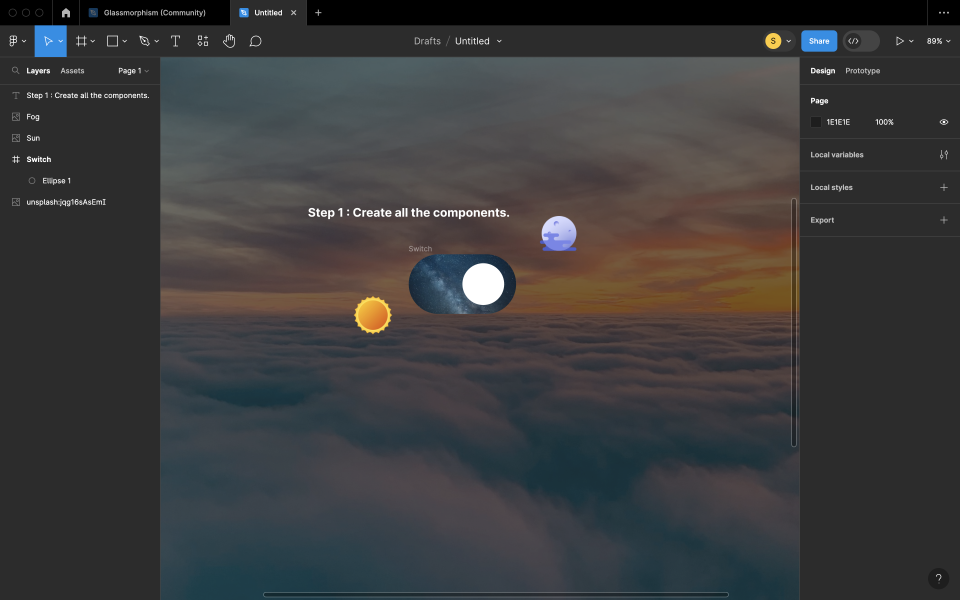Image resolution: width=960 pixels, height=600 pixels.
Task: Expand the Page 1 dropdown
Action: click(133, 71)
